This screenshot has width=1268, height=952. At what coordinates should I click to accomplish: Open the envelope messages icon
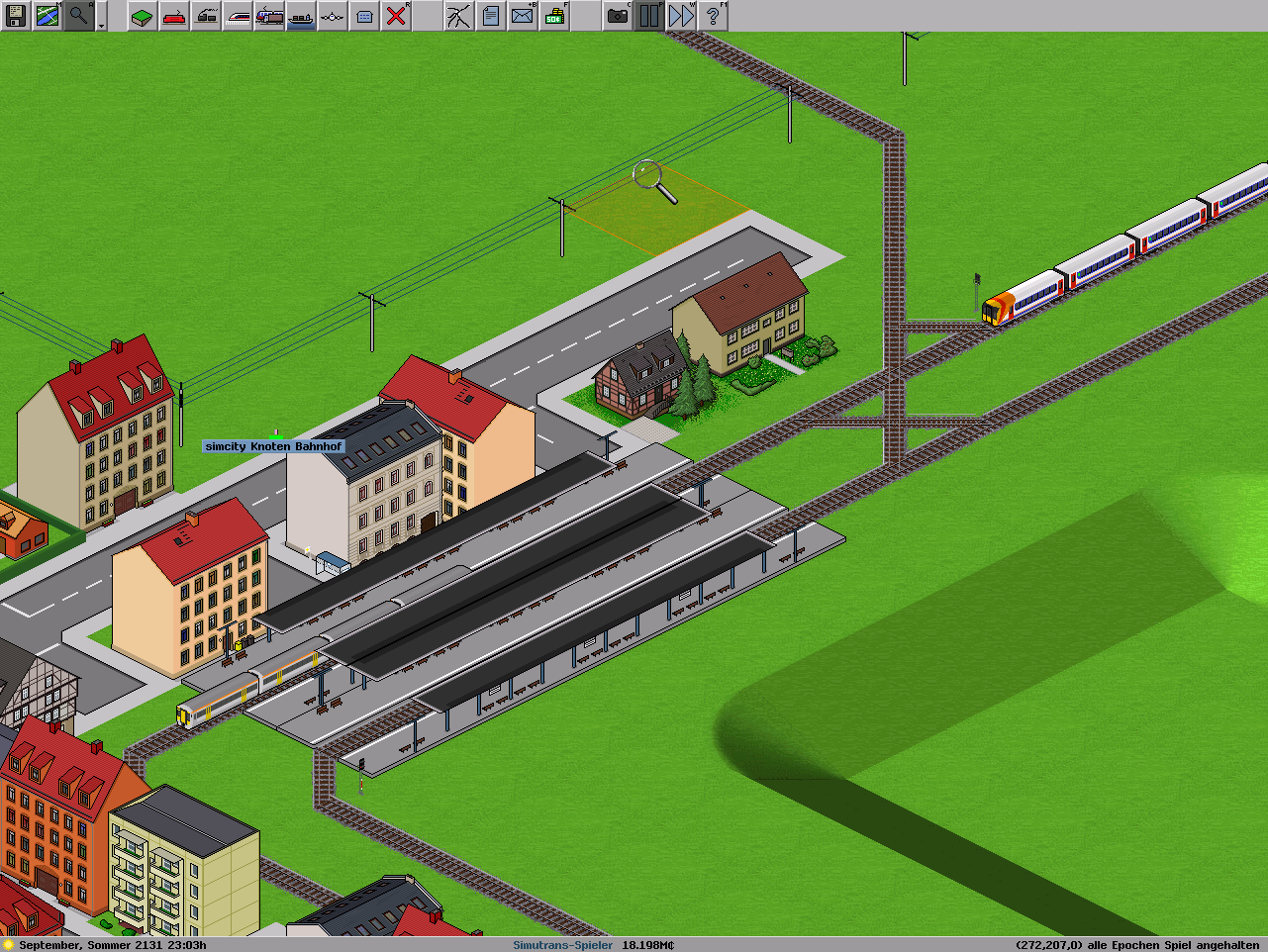click(x=523, y=16)
